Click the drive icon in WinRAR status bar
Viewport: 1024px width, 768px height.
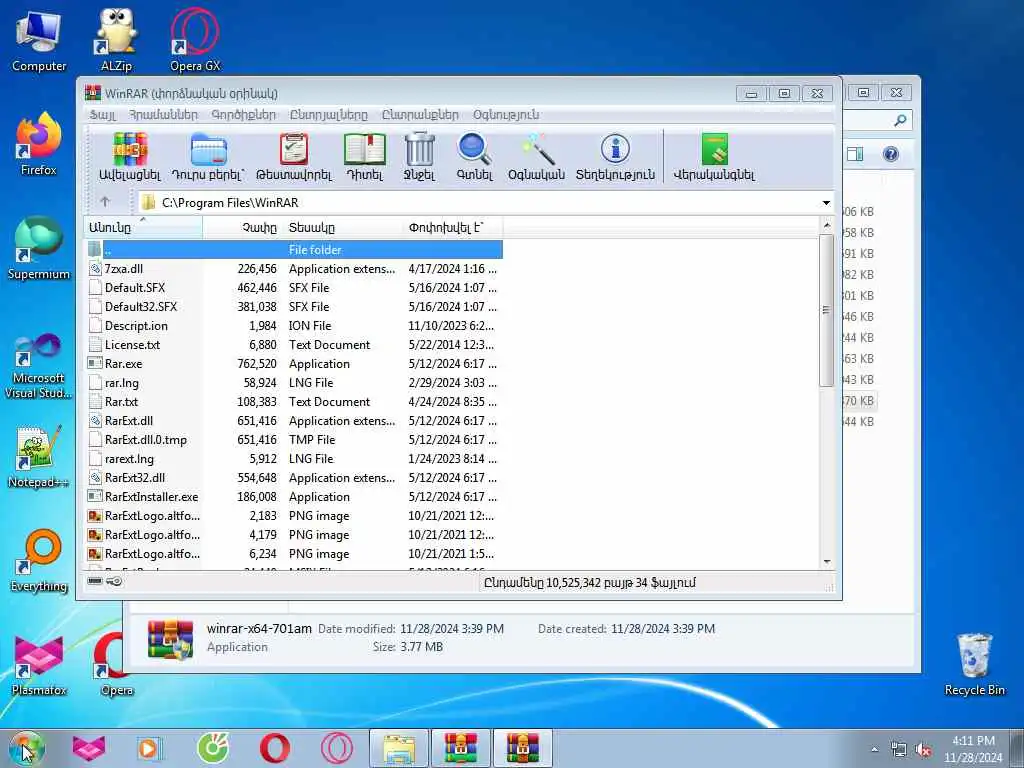click(95, 581)
